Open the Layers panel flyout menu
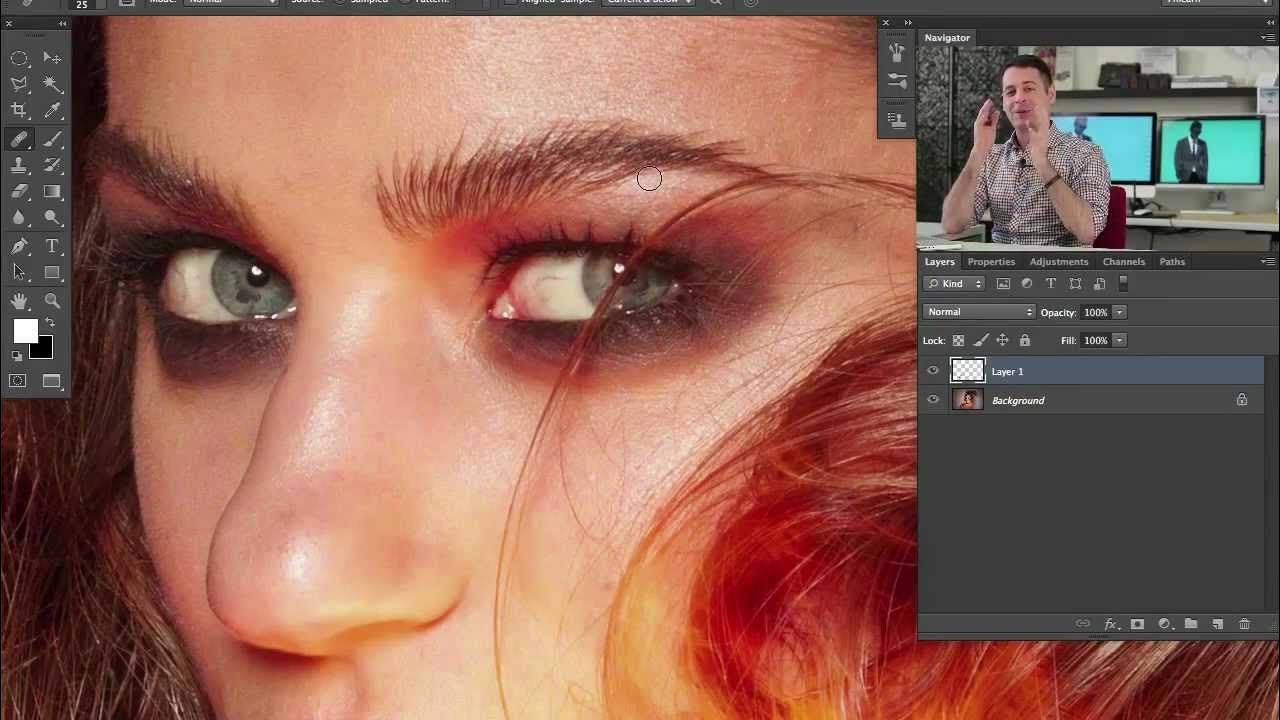The image size is (1280, 720). click(x=1268, y=262)
